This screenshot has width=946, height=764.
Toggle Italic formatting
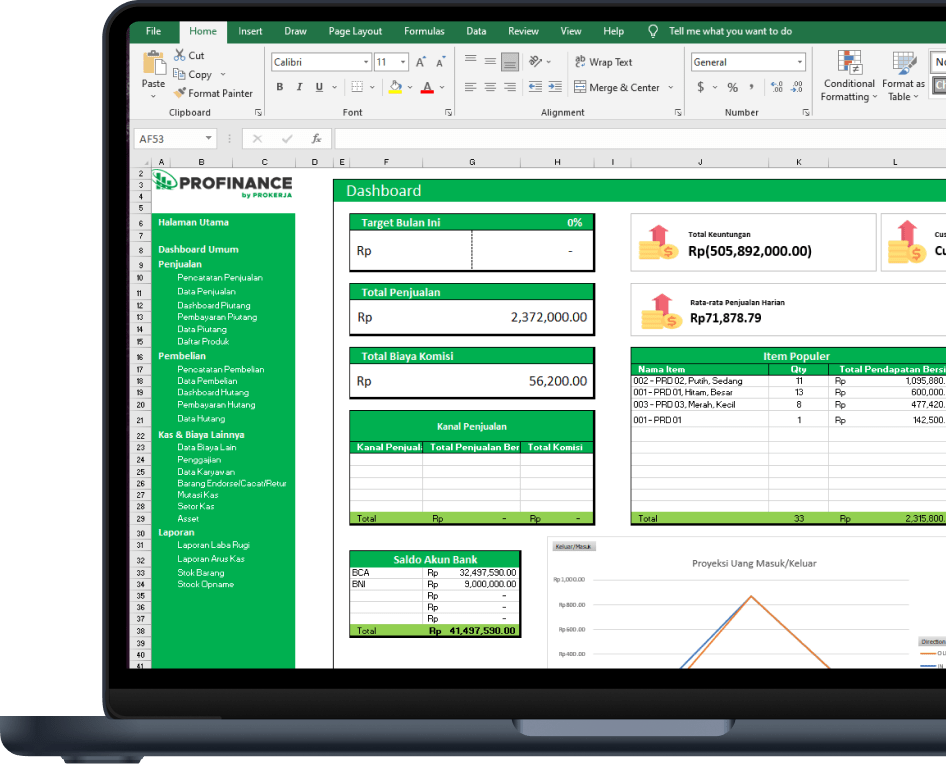pos(300,88)
